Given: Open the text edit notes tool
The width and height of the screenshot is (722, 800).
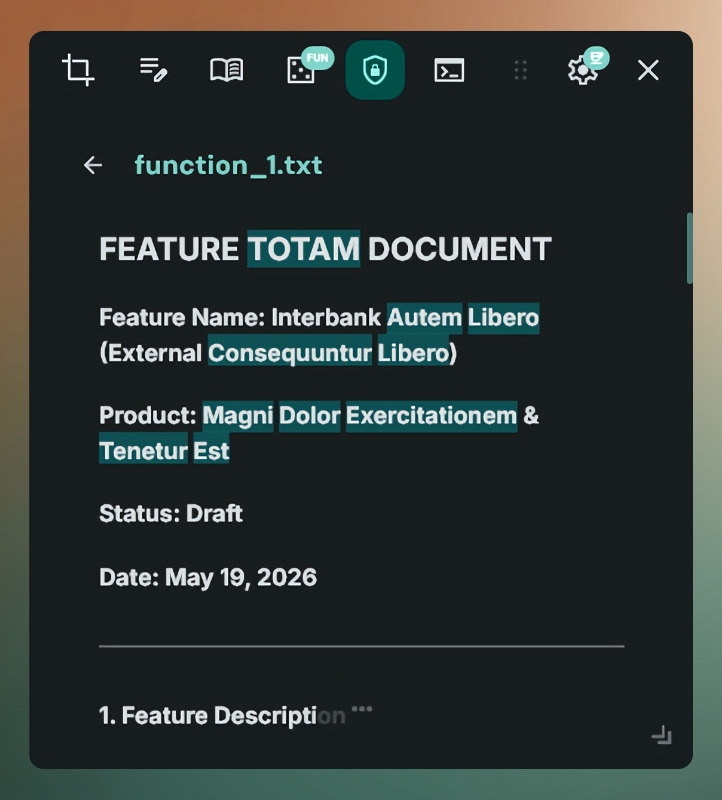Looking at the screenshot, I should click(x=153, y=70).
